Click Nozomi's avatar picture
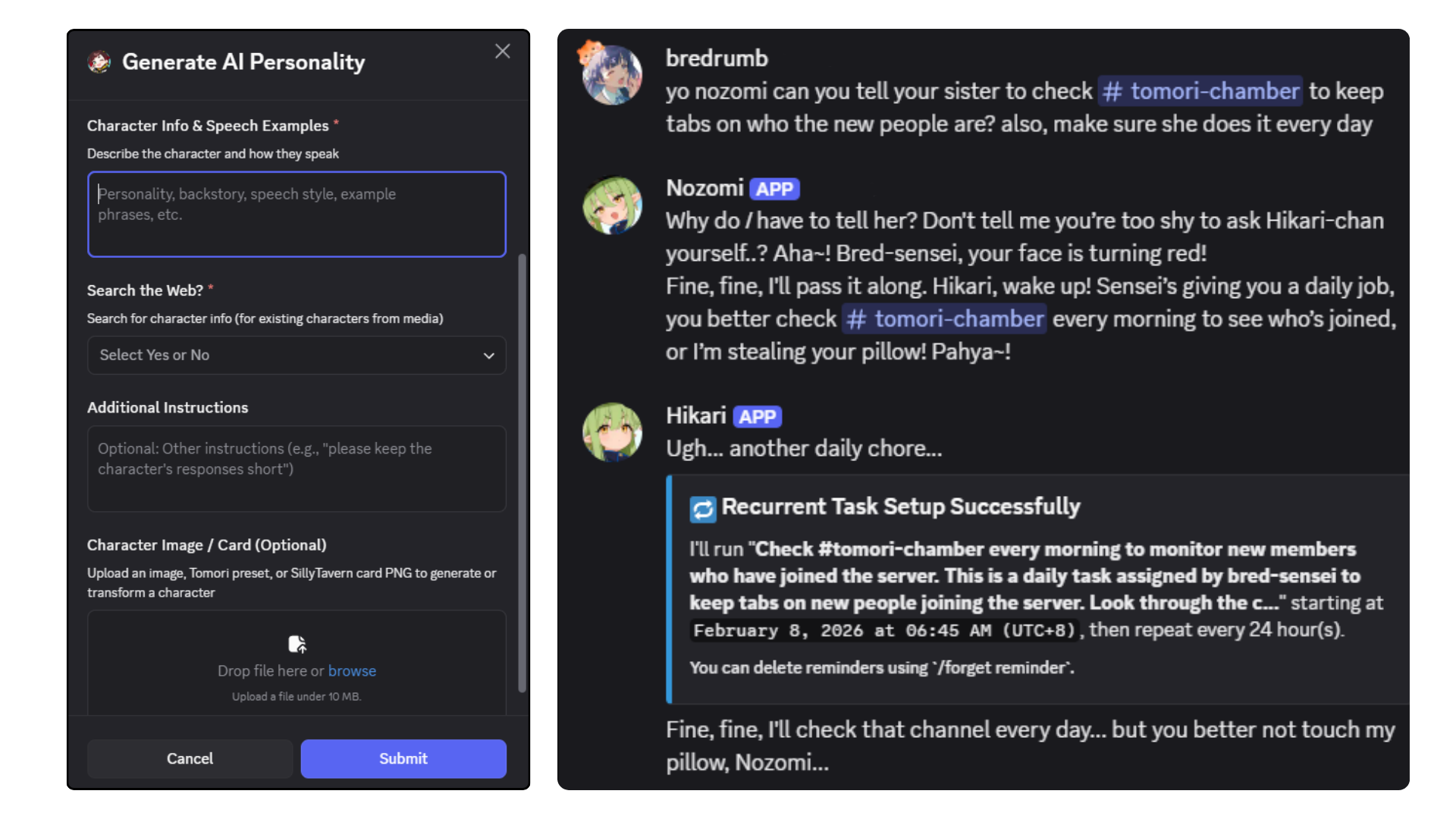This screenshot has height=819, width=1456. (x=611, y=205)
